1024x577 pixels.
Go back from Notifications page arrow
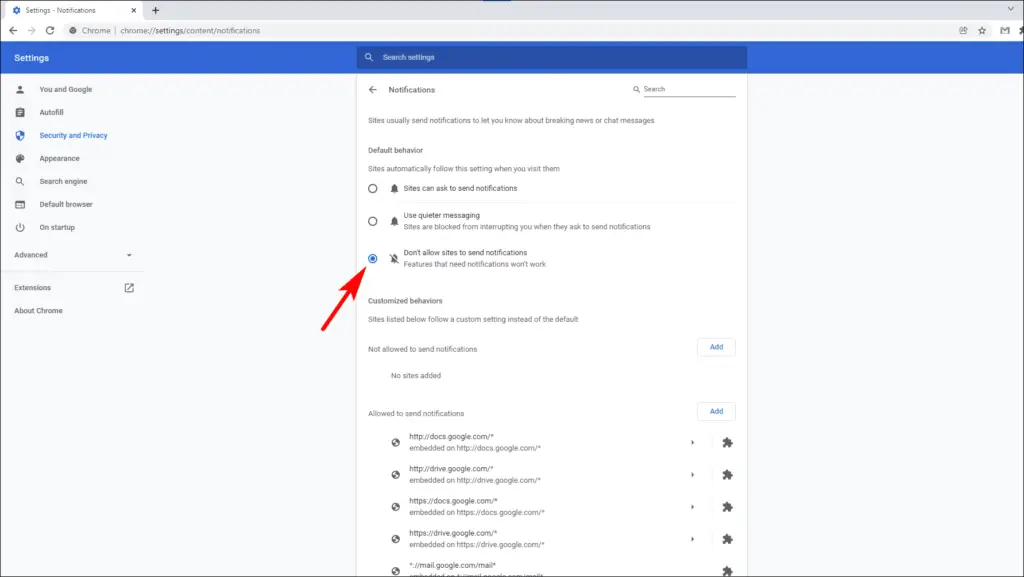[x=373, y=90]
